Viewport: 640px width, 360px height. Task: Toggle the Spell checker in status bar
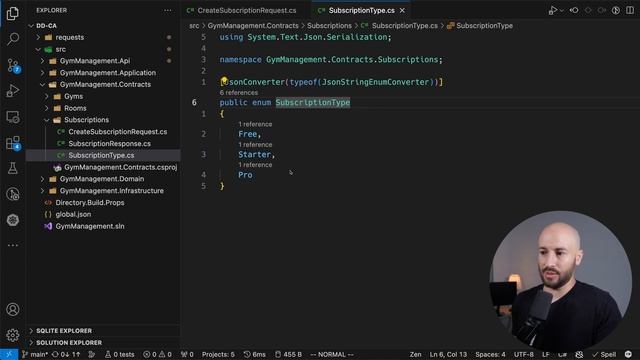point(604,354)
